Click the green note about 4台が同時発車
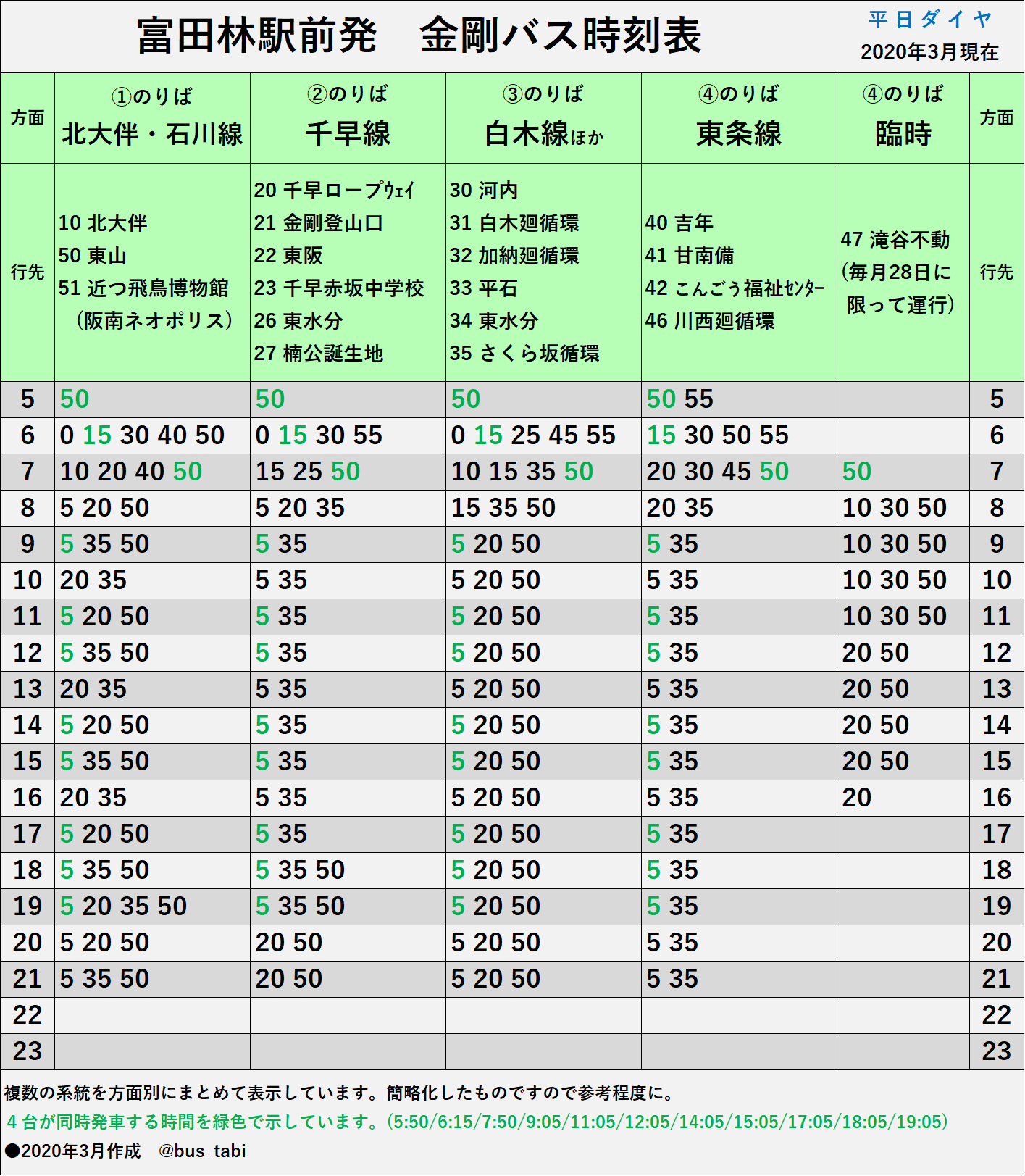Viewport: 1025px width, 1176px height. click(477, 1122)
